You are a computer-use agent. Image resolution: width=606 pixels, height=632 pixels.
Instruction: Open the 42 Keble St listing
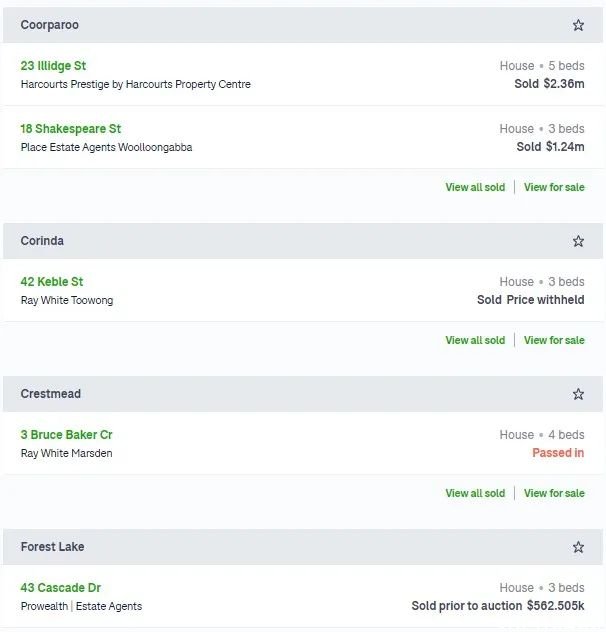52,281
